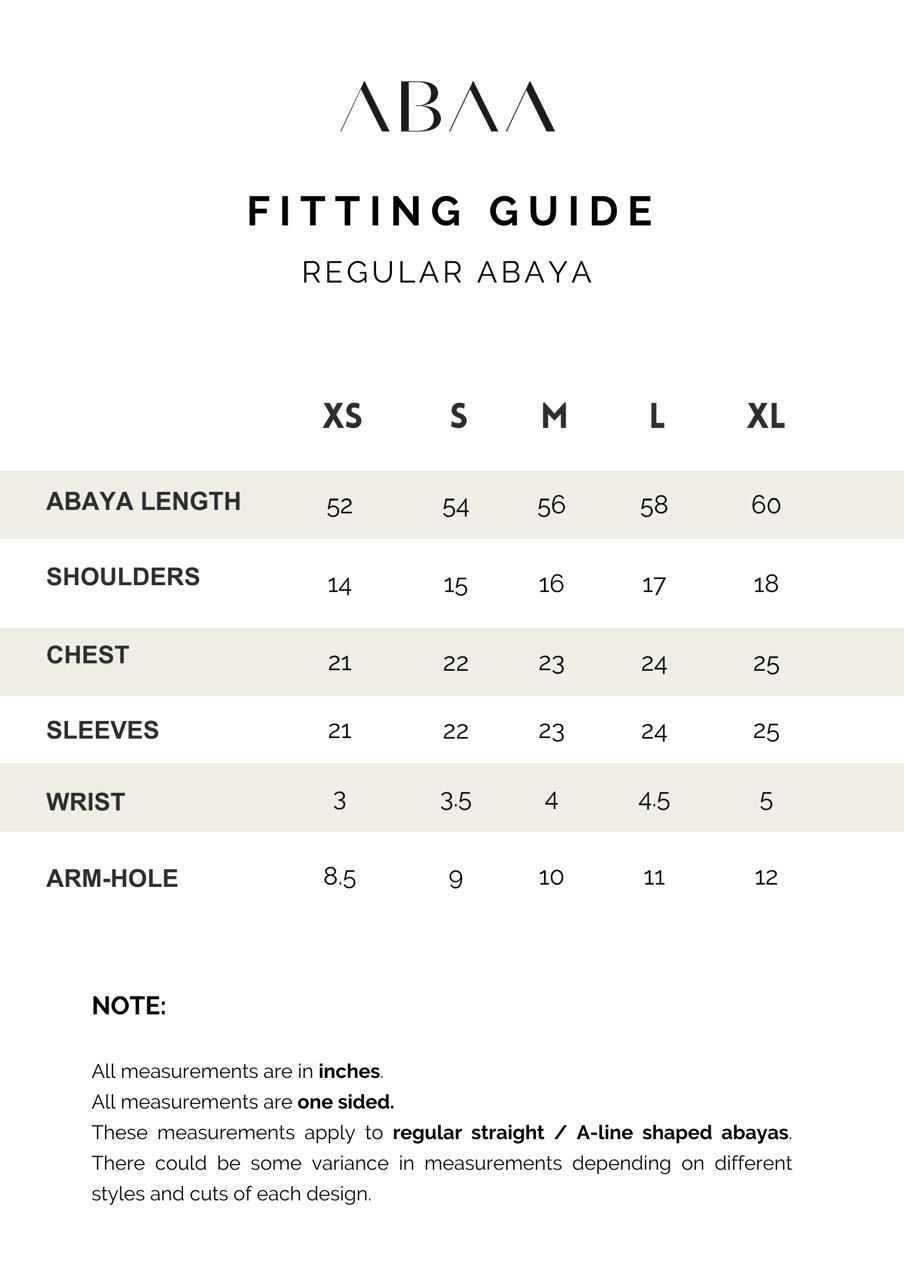
Task: Click abaya length value 60 for XL
Action: coord(766,505)
